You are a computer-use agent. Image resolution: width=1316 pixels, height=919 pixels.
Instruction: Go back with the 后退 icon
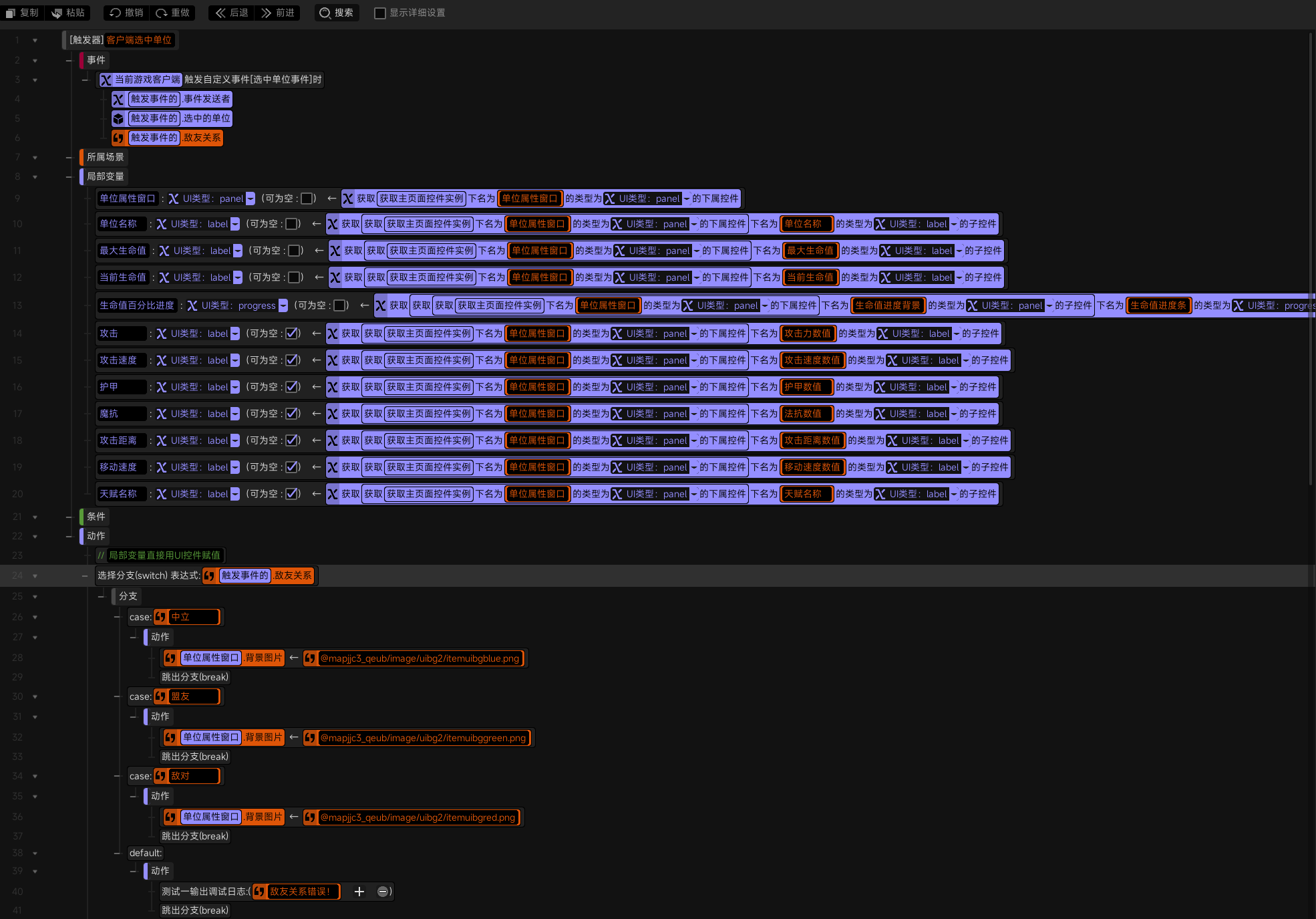pyautogui.click(x=220, y=13)
